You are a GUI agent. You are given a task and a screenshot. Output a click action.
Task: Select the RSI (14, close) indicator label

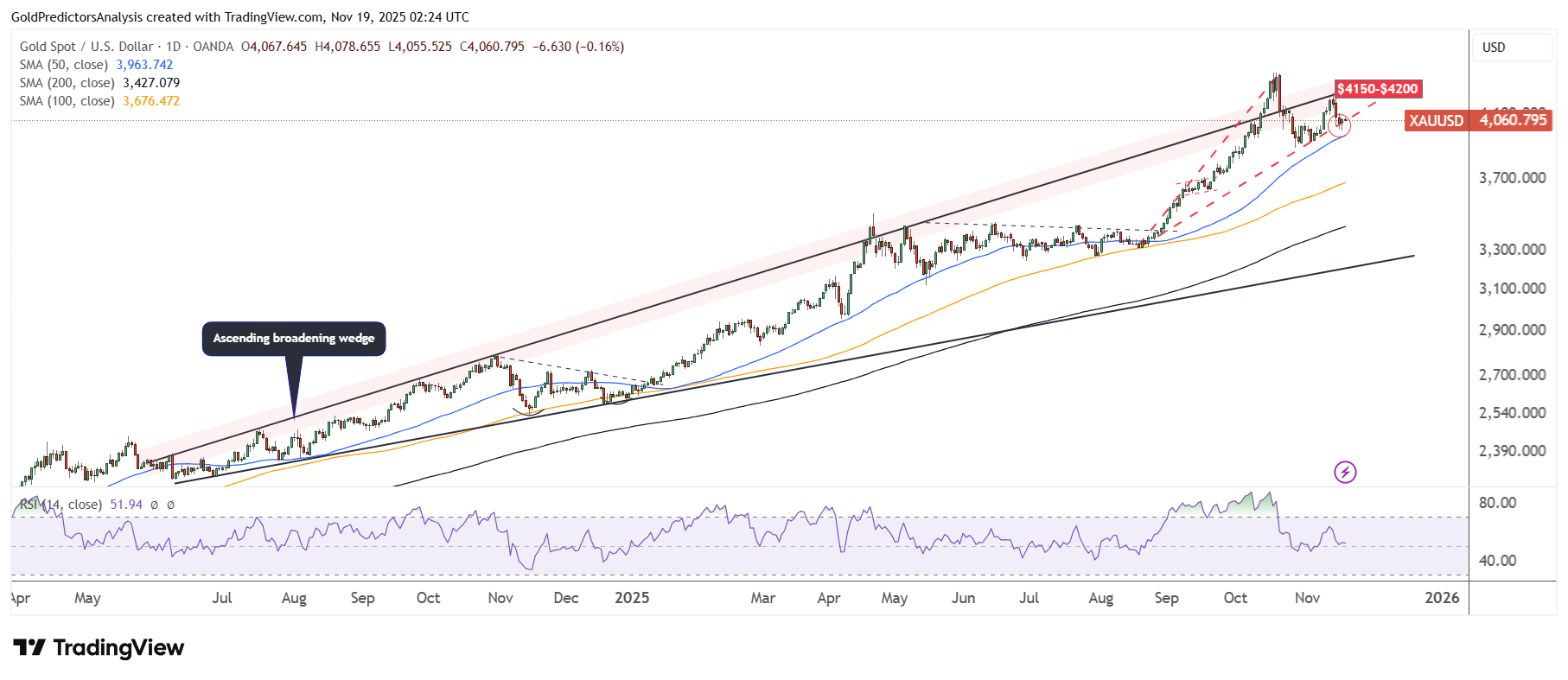61,505
